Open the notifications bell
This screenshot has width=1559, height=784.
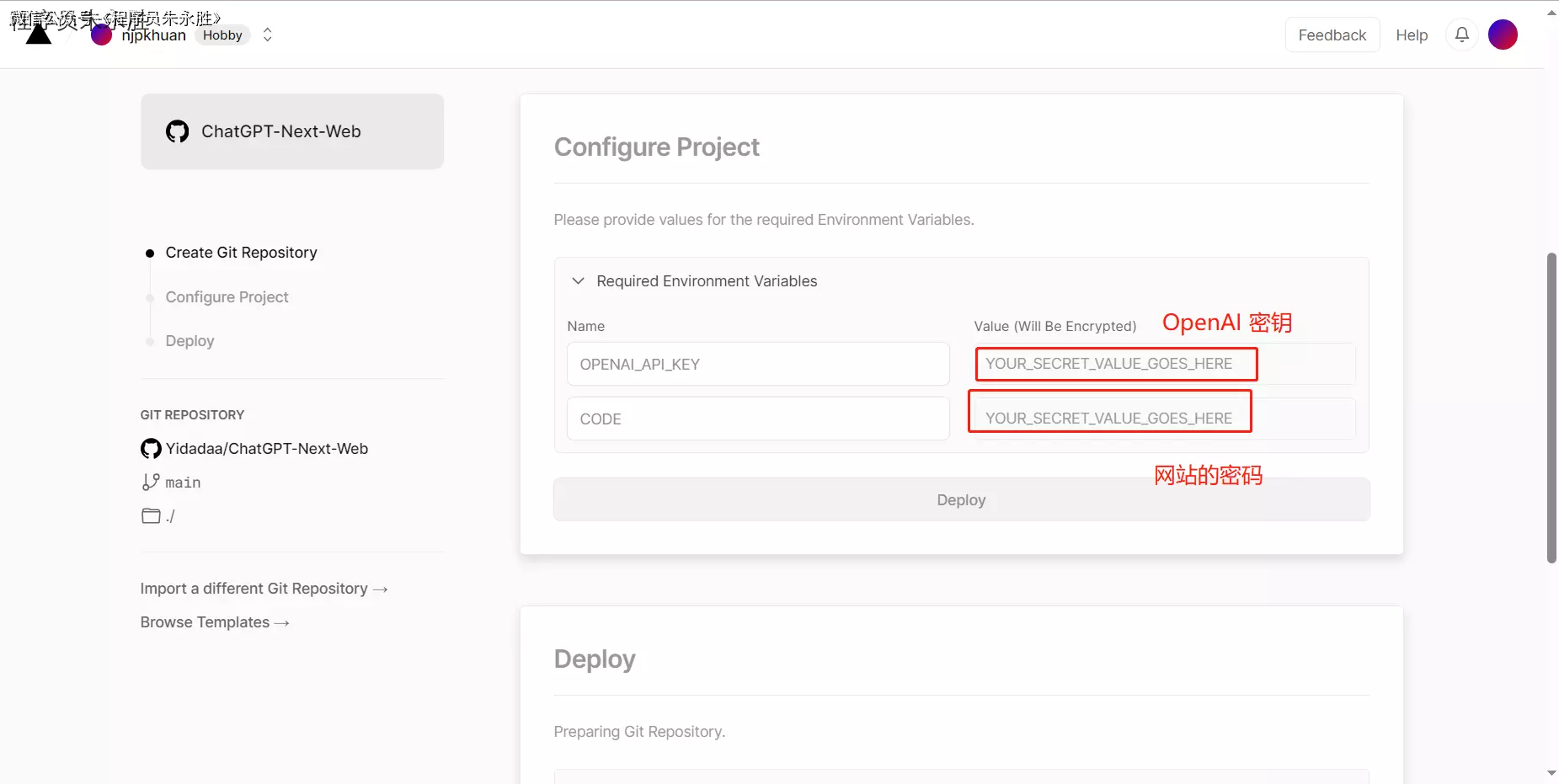pos(1462,35)
